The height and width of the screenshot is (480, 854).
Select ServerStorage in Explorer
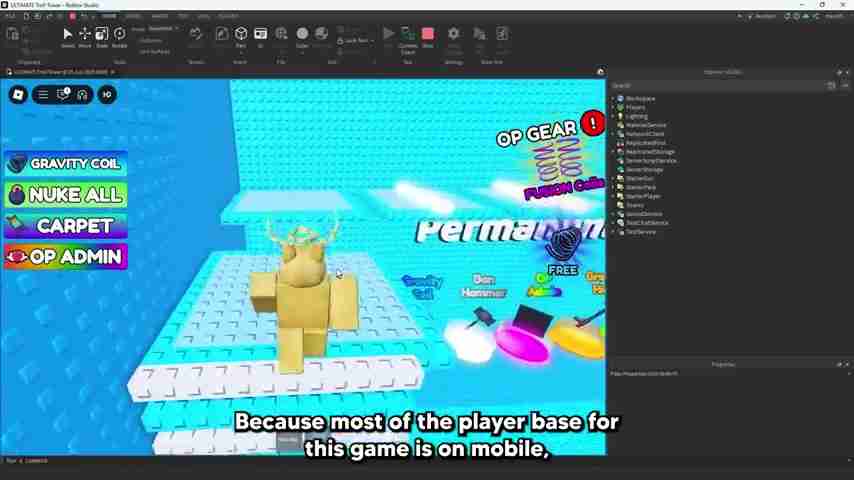pos(644,170)
